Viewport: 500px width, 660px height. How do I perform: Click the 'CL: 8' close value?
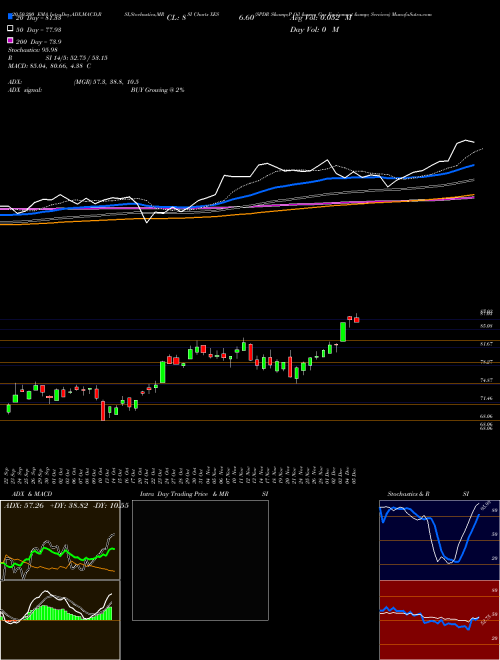point(176,18)
